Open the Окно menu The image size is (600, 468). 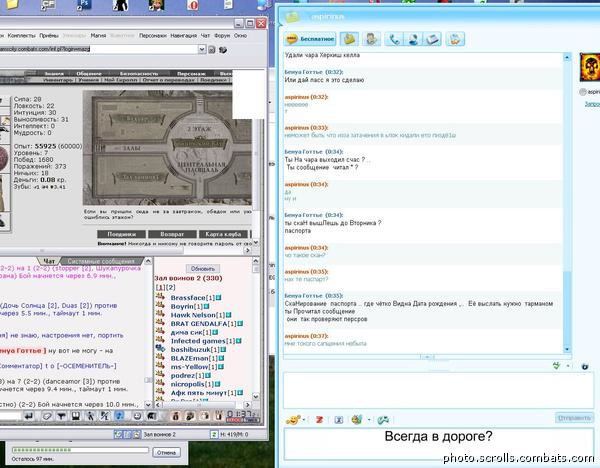coord(240,36)
